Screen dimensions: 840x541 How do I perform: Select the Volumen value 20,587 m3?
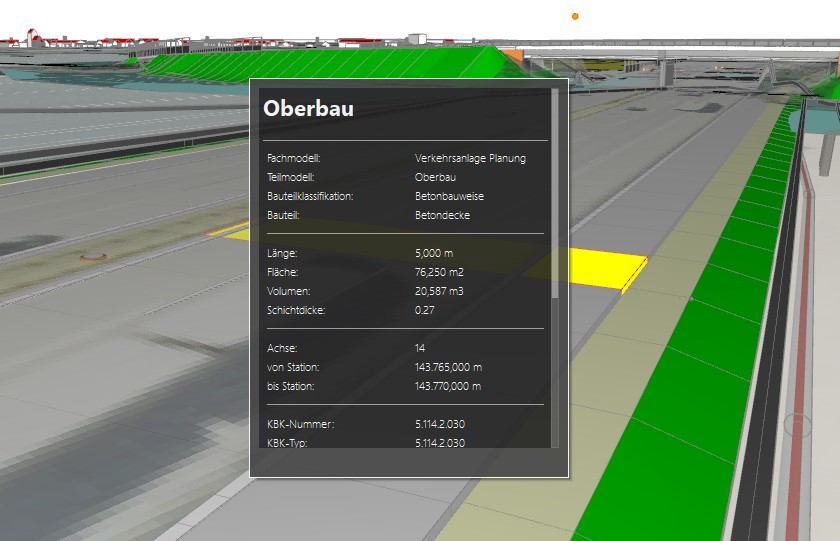click(439, 291)
